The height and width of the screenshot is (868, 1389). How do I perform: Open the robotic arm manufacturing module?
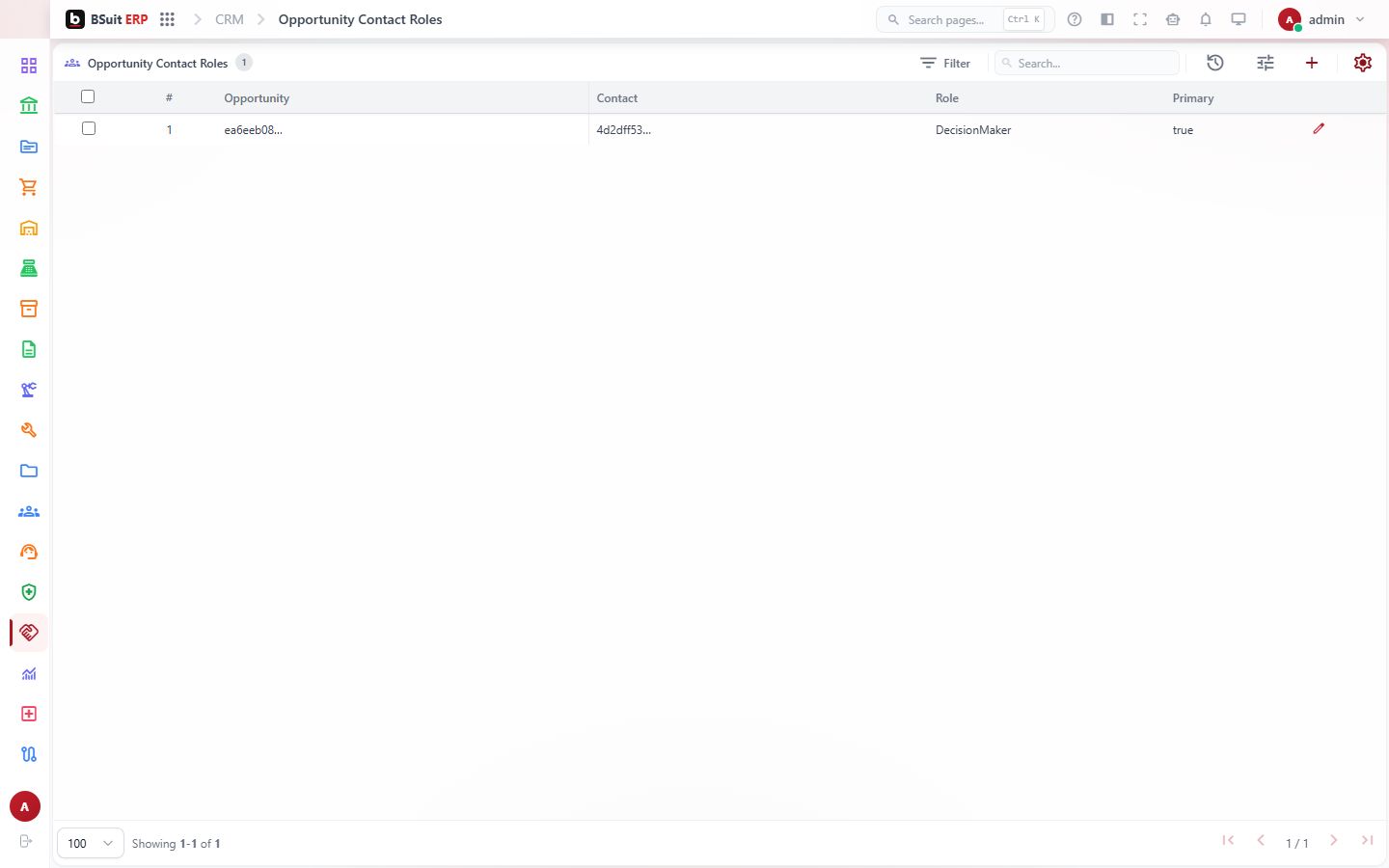click(x=29, y=390)
